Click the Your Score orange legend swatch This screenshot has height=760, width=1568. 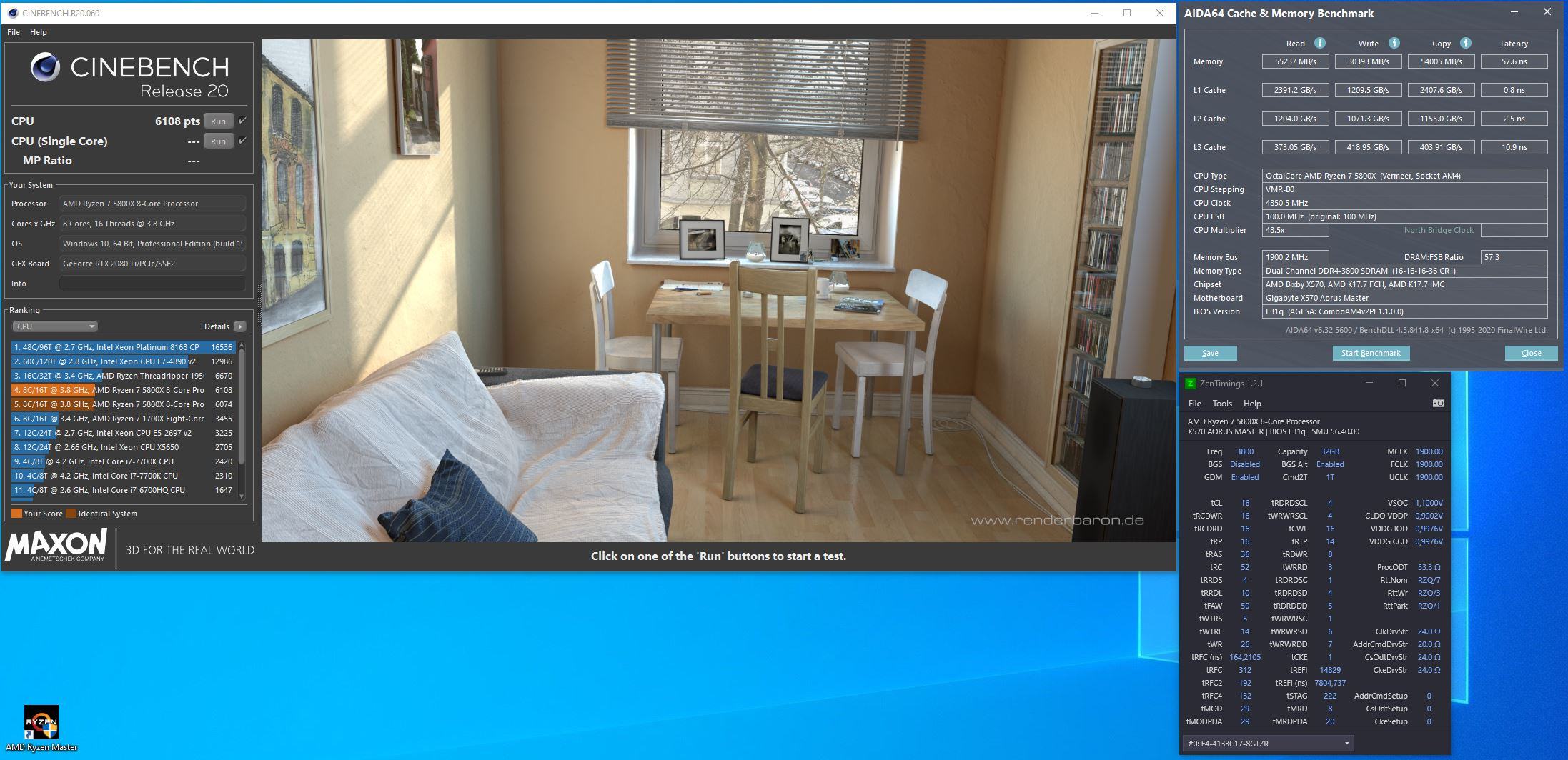click(16, 513)
